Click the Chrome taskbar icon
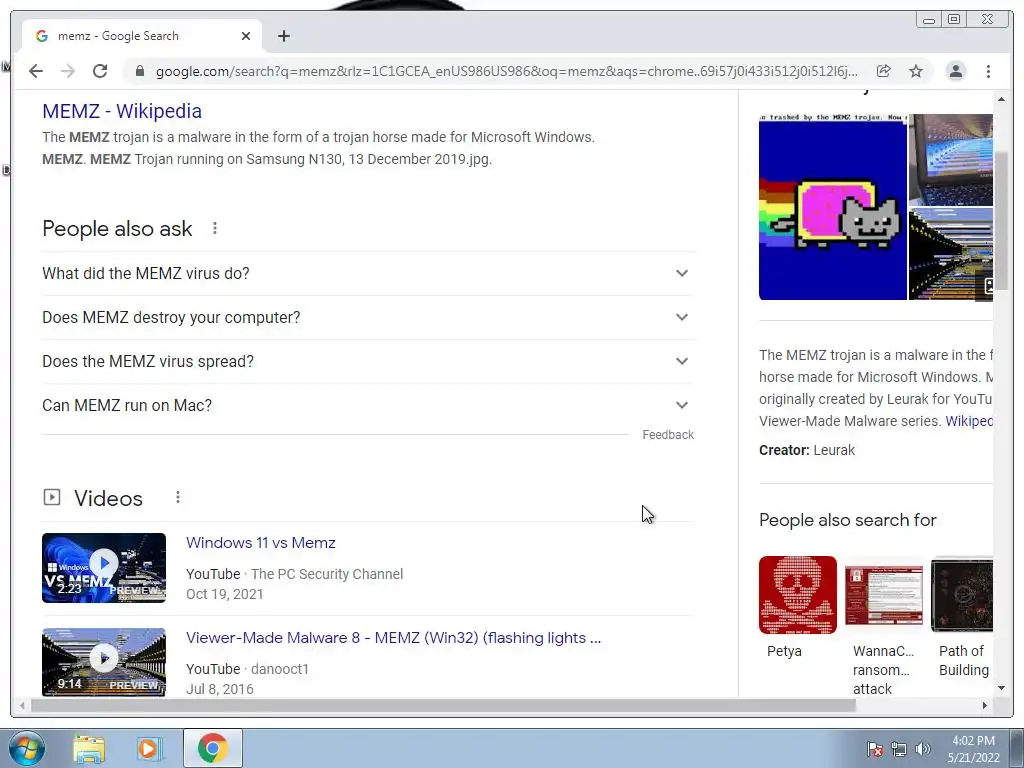The height and width of the screenshot is (768, 1024). click(x=213, y=748)
